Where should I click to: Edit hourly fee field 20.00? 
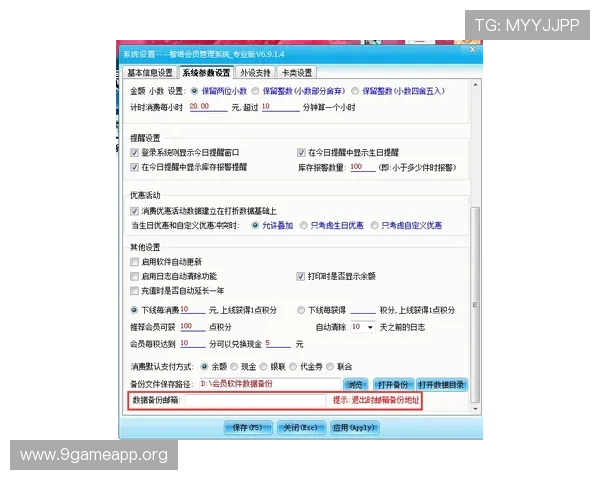point(208,106)
